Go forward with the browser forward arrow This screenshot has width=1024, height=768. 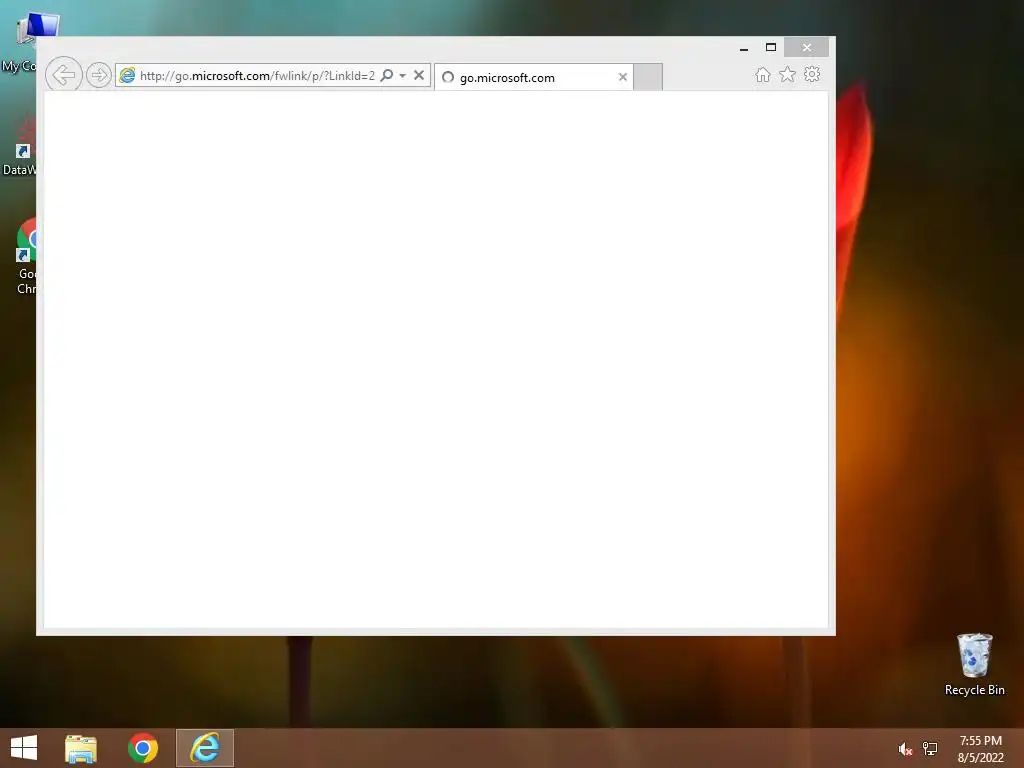(99, 75)
